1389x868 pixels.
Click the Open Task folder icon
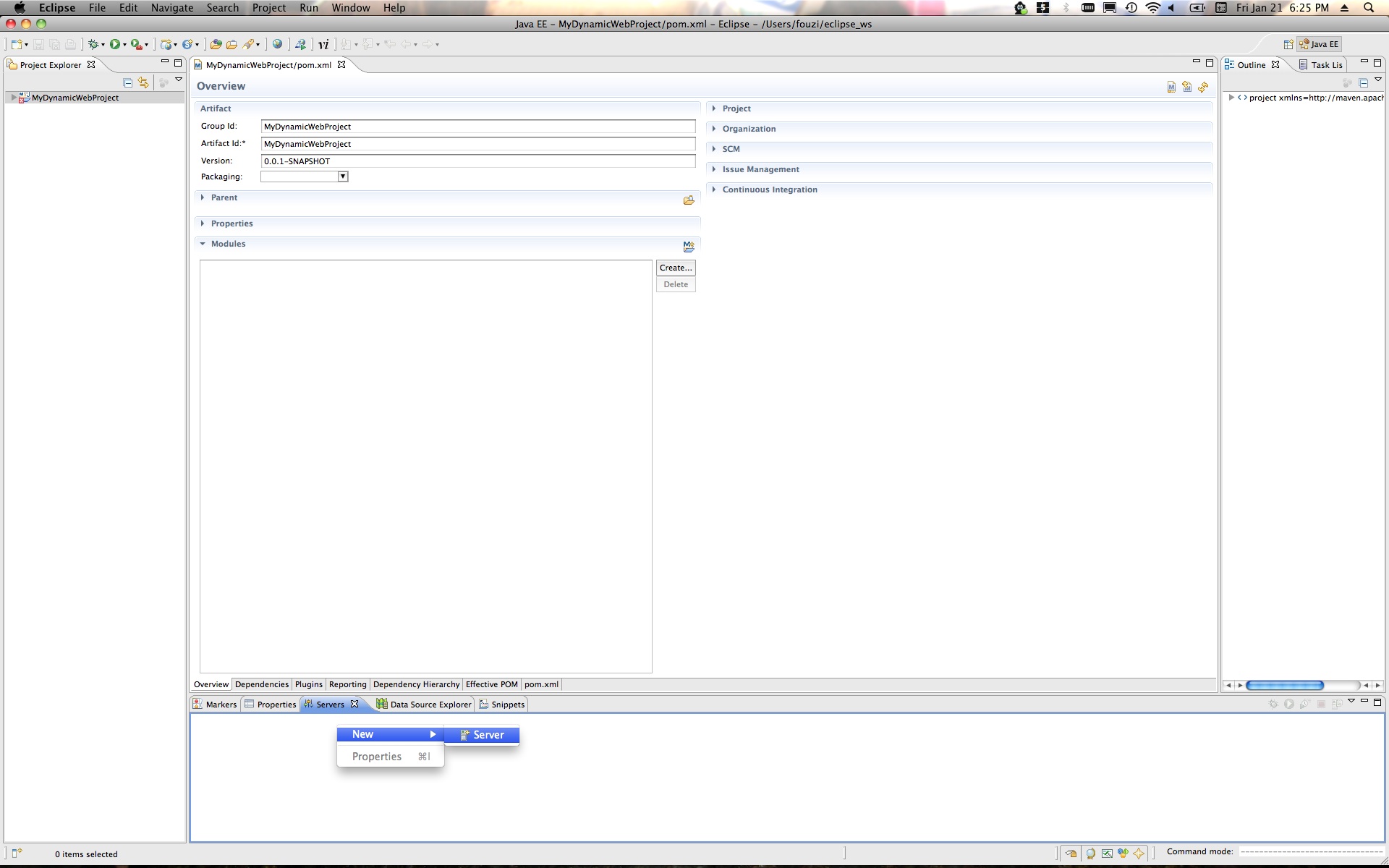(x=231, y=44)
